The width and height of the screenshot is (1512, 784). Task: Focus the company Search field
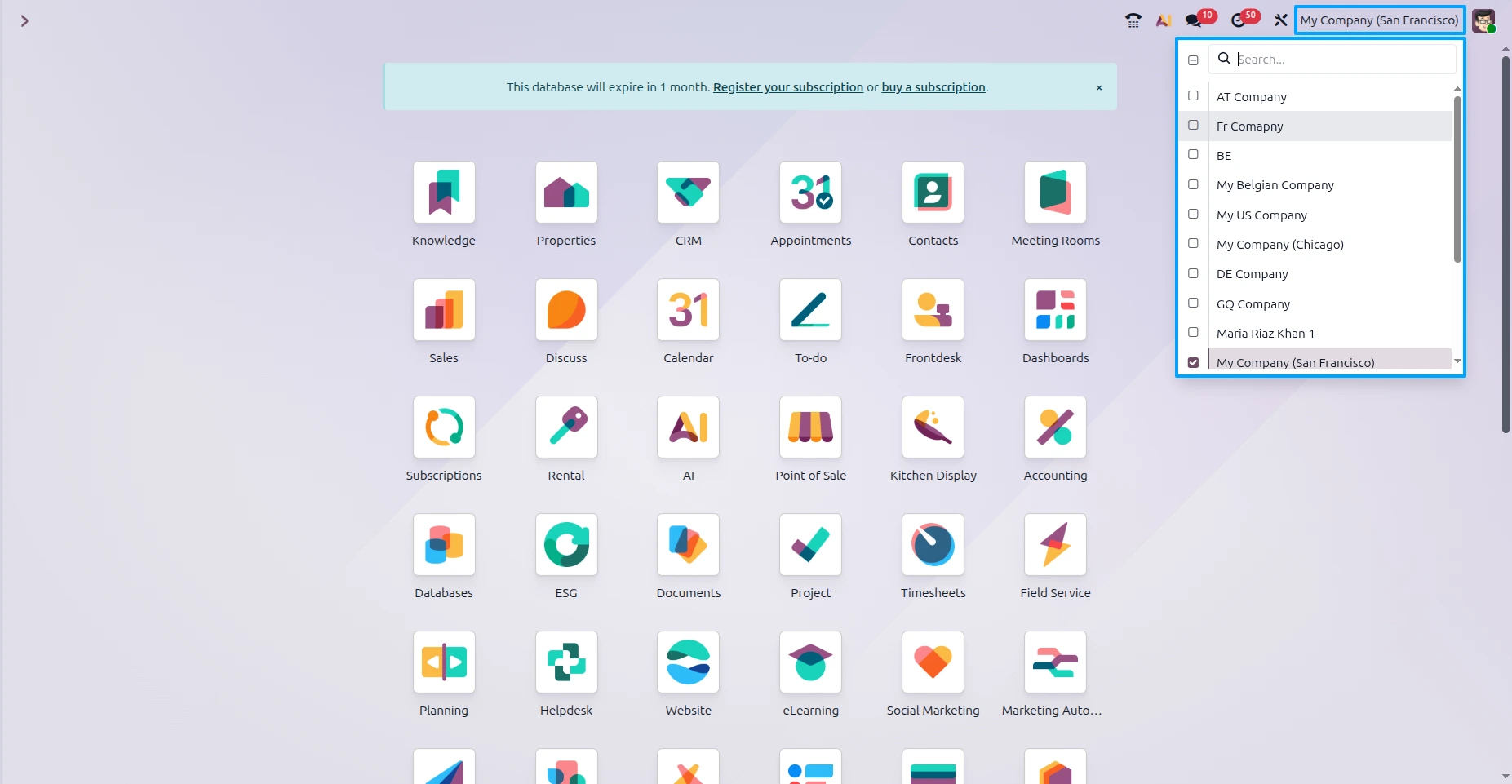1332,59
